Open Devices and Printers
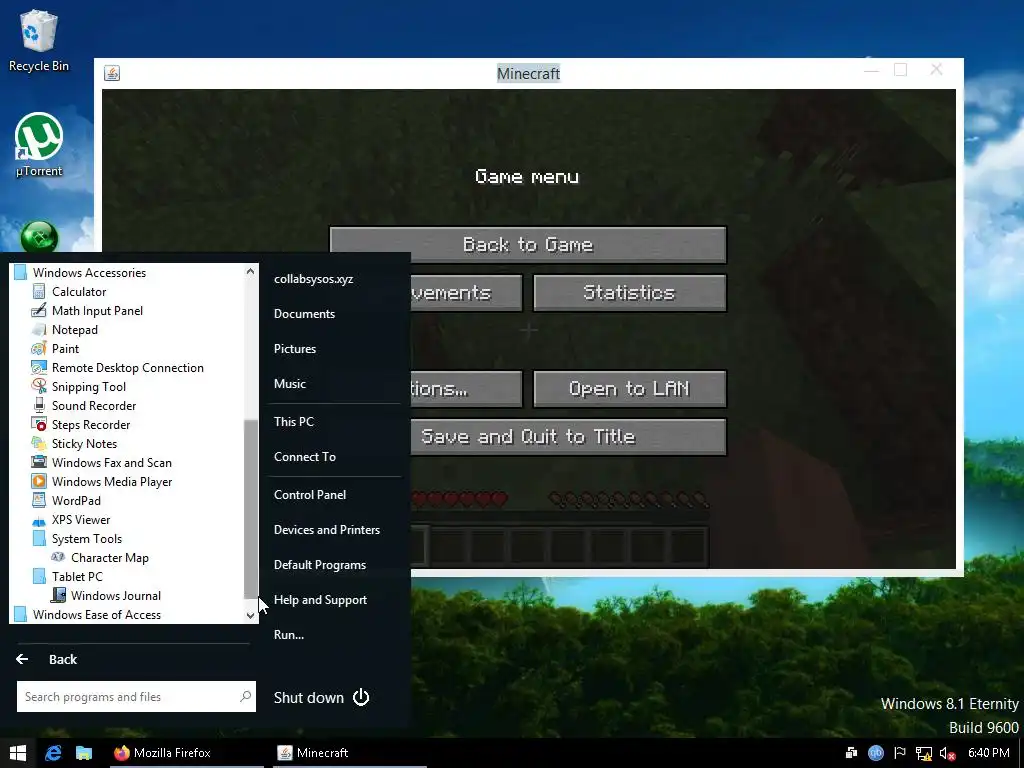The image size is (1024, 768). tap(327, 530)
